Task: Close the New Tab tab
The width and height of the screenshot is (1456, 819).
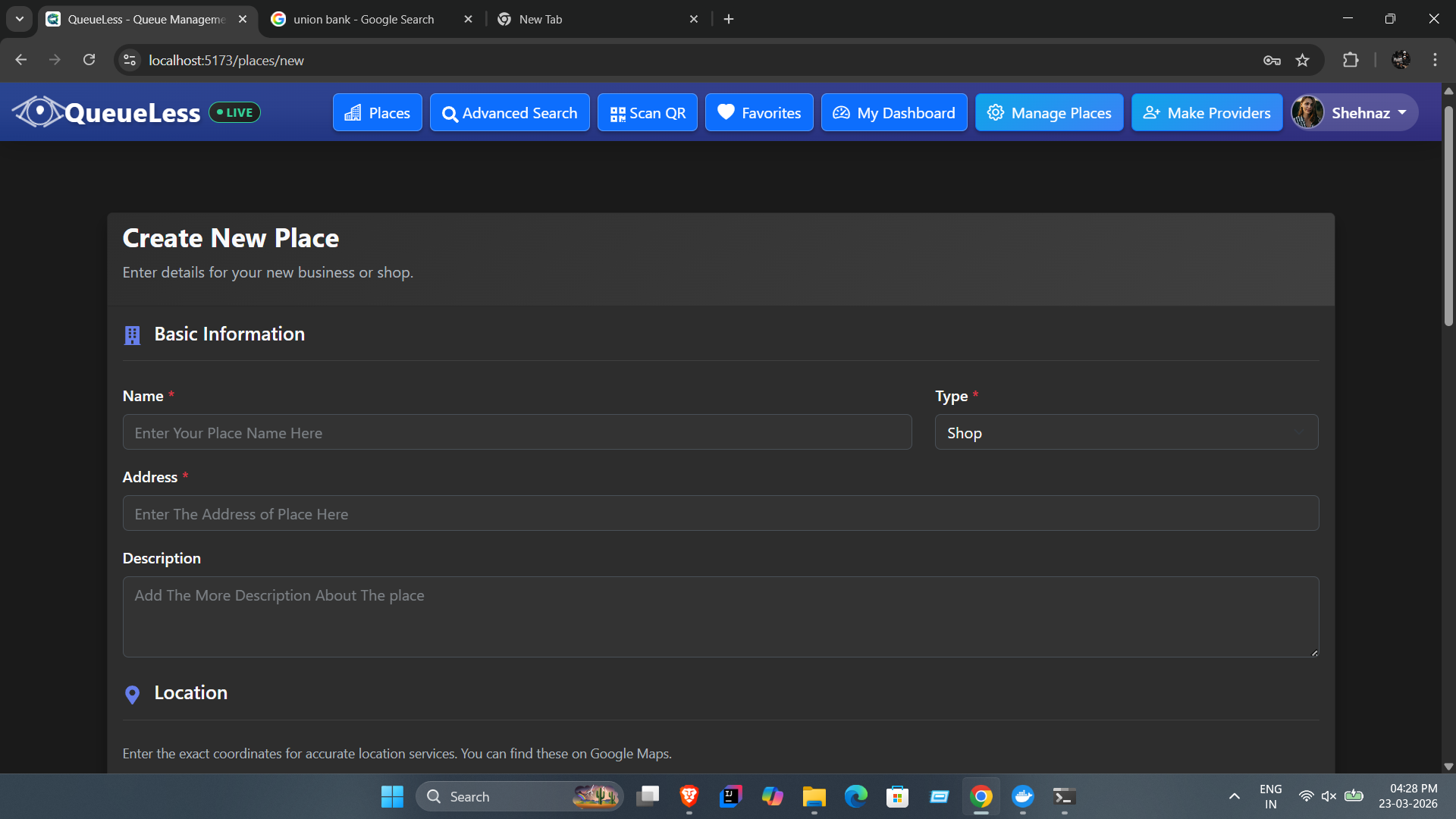Action: pos(693,19)
